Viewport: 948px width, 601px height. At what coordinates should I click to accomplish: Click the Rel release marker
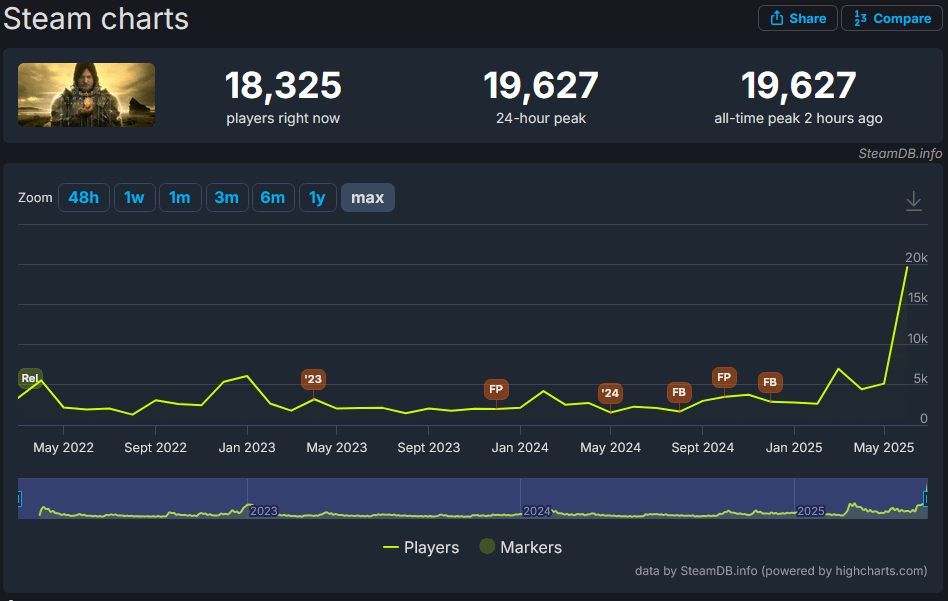pos(30,378)
